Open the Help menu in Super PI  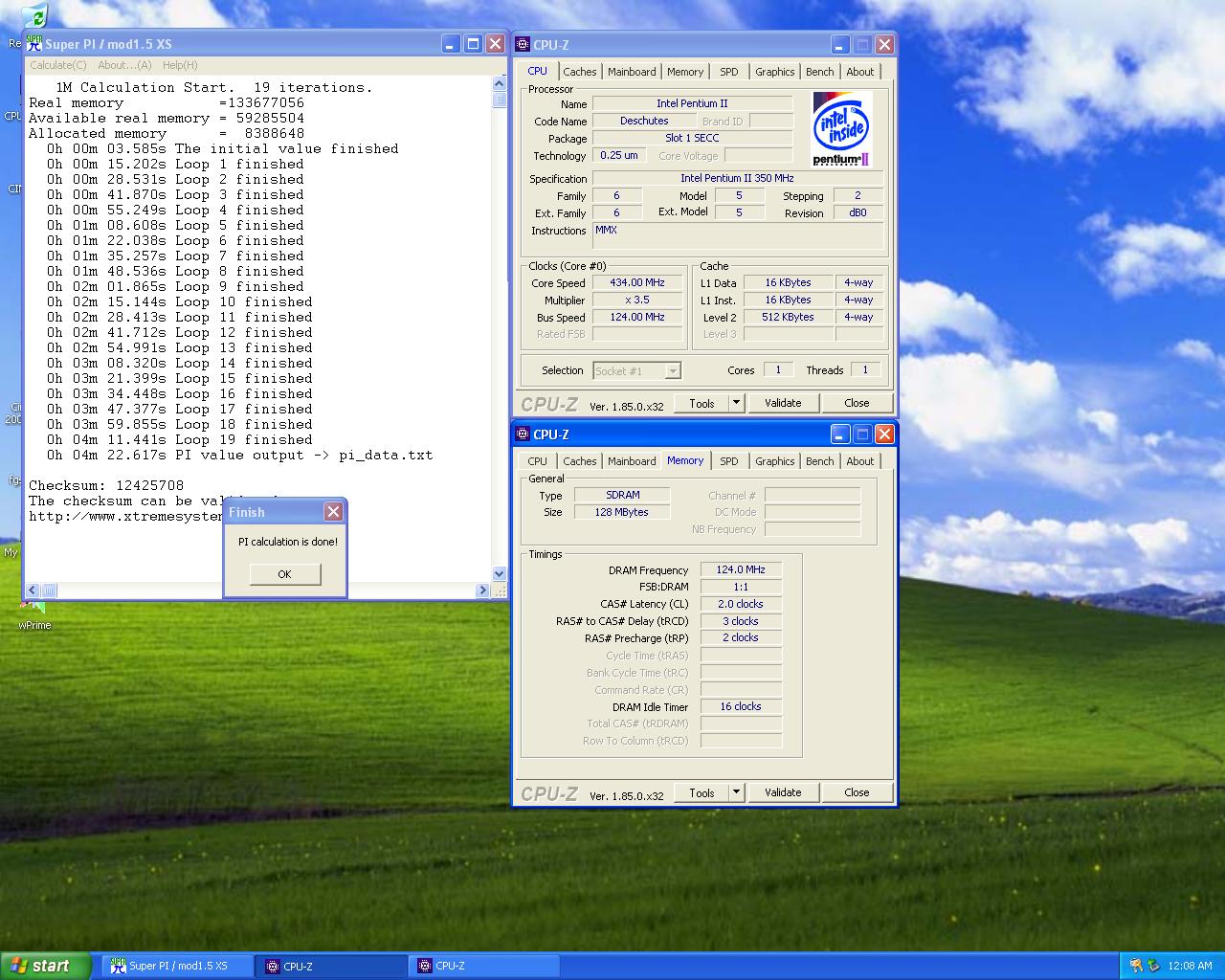pos(180,65)
